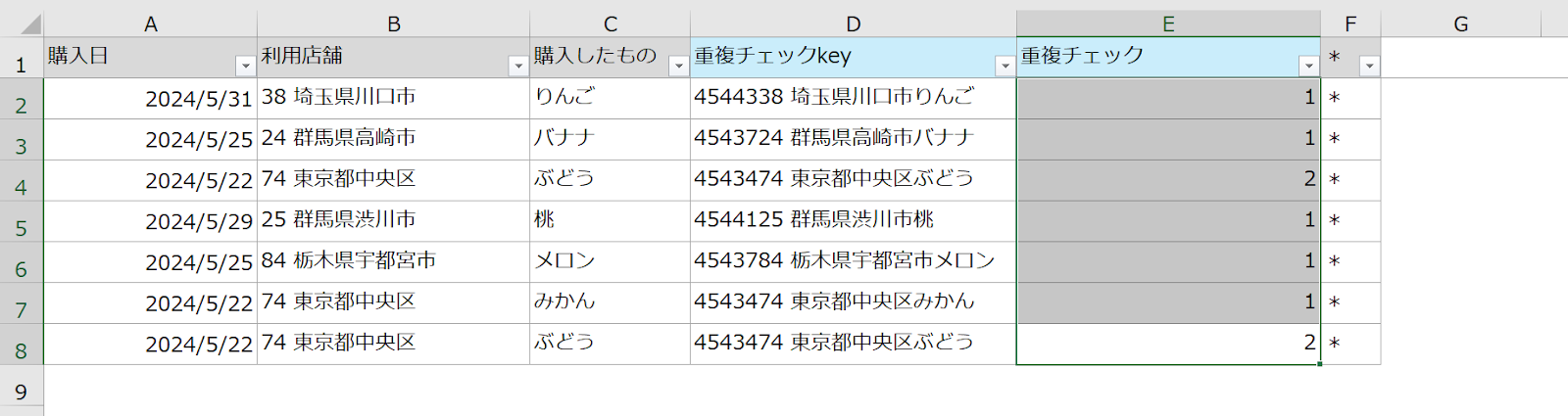Image resolution: width=1568 pixels, height=416 pixels.
Task: Select cell 25 群馬県渋川市
Action: pyautogui.click(x=394, y=222)
